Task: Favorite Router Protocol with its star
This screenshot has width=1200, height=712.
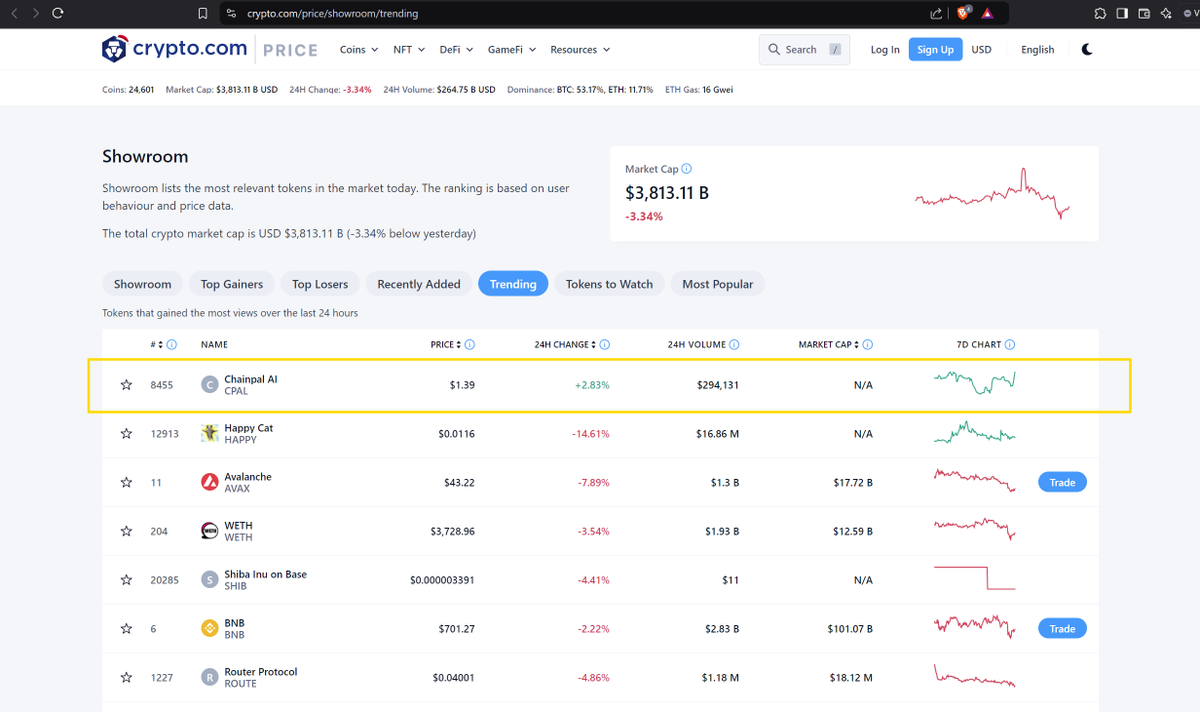Action: click(126, 677)
